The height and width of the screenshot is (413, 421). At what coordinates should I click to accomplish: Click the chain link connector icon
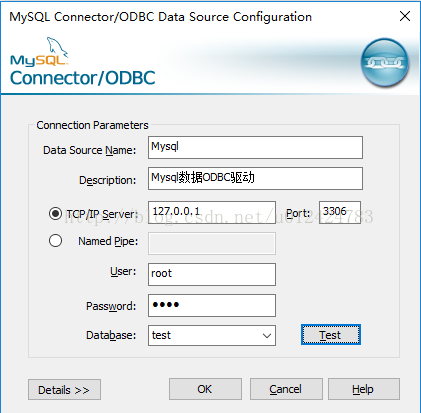pyautogui.click(x=385, y=63)
